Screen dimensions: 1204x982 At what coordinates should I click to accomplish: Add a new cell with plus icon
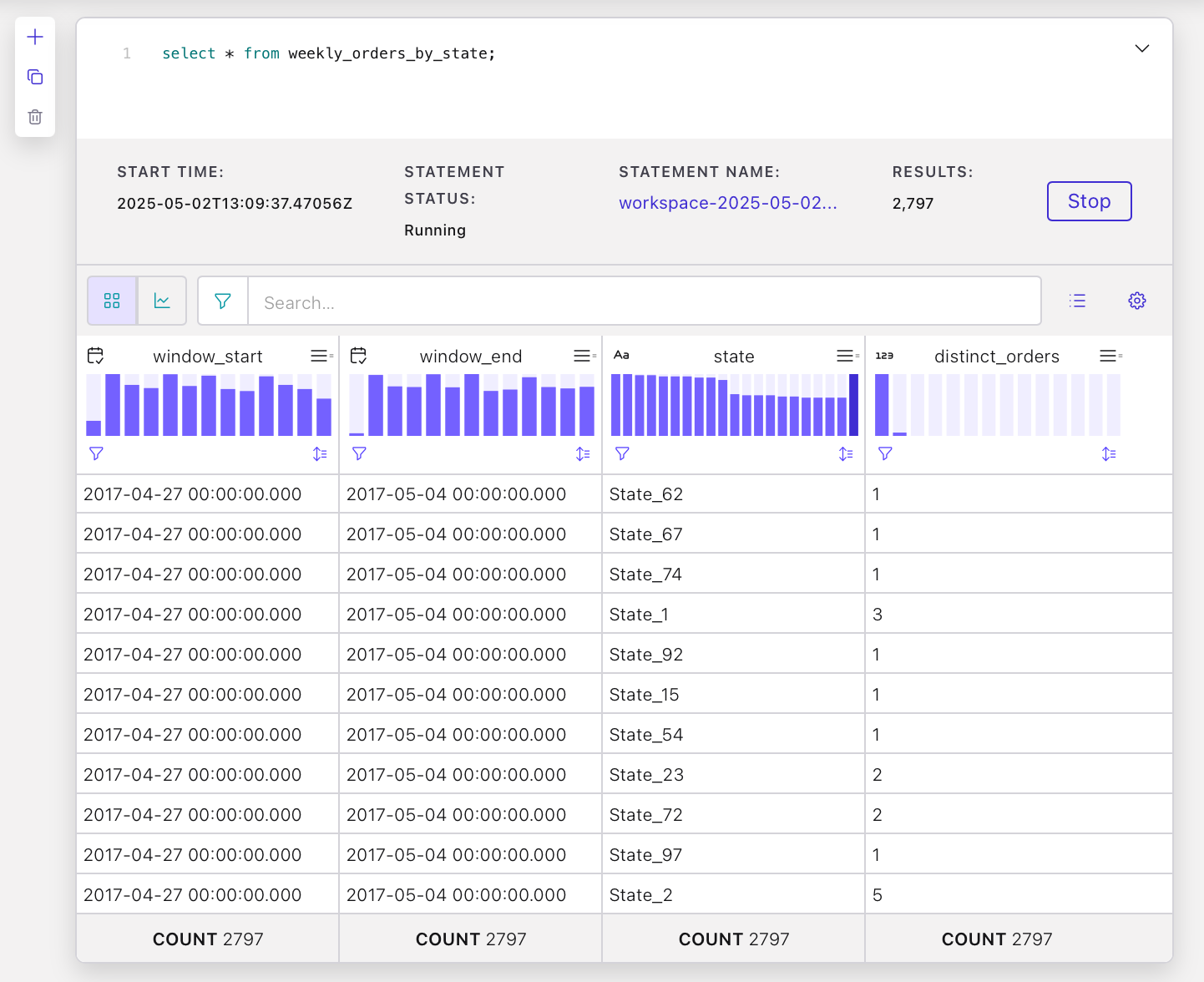click(x=35, y=37)
